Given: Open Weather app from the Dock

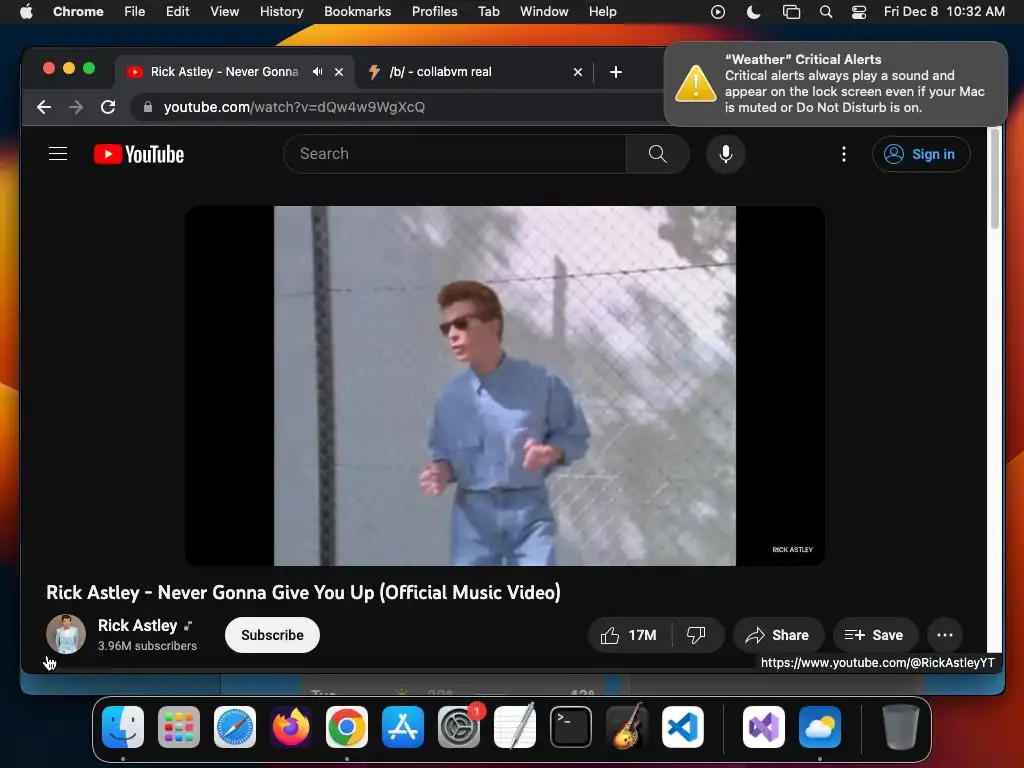Looking at the screenshot, I should [820, 727].
